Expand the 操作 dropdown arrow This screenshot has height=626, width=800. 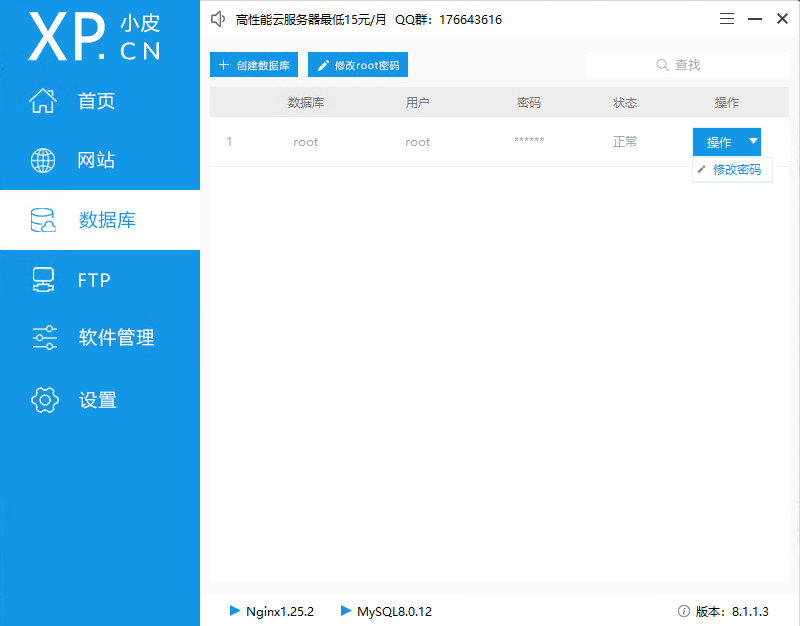(x=753, y=142)
